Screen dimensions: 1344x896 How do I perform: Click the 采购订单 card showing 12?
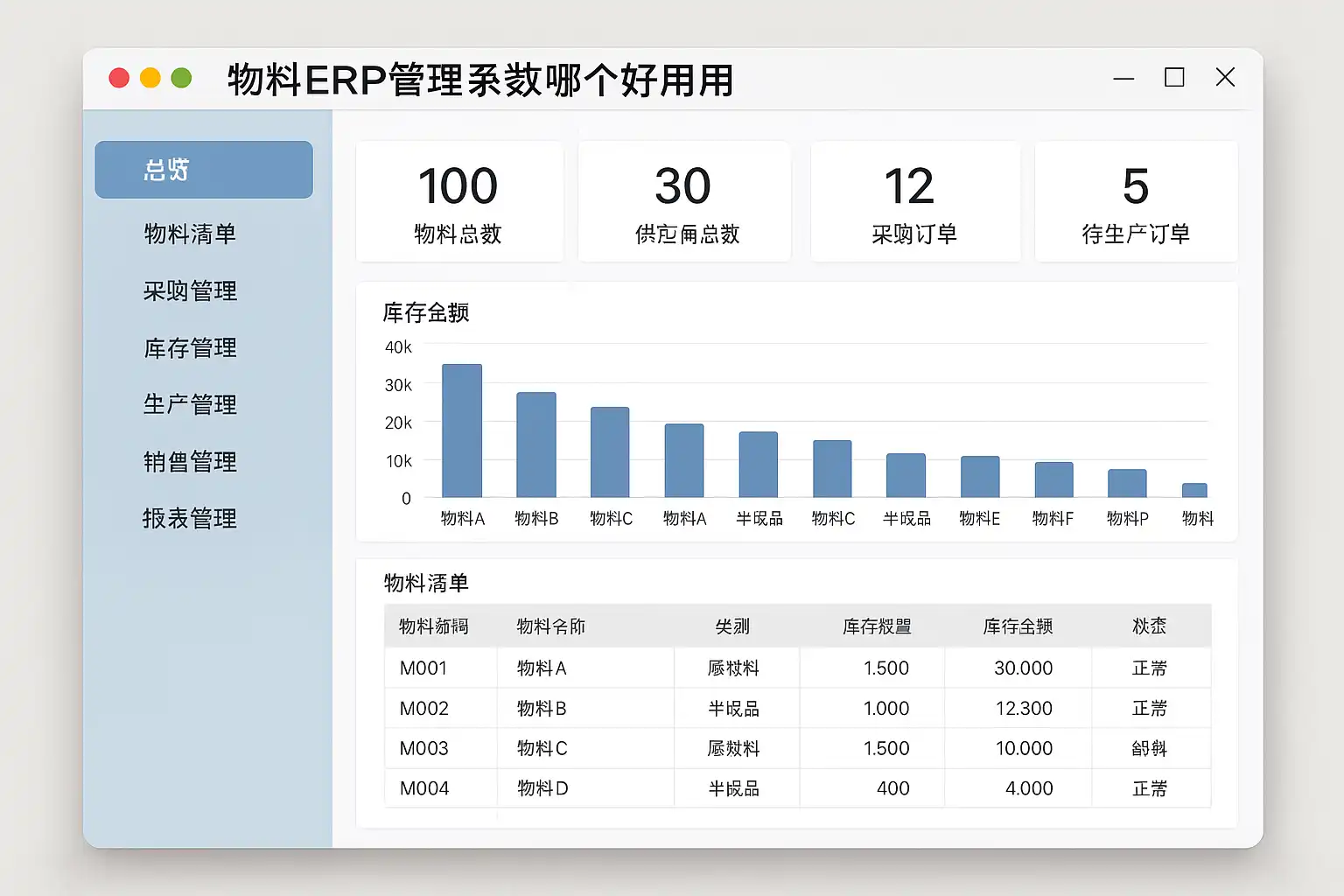pos(914,202)
